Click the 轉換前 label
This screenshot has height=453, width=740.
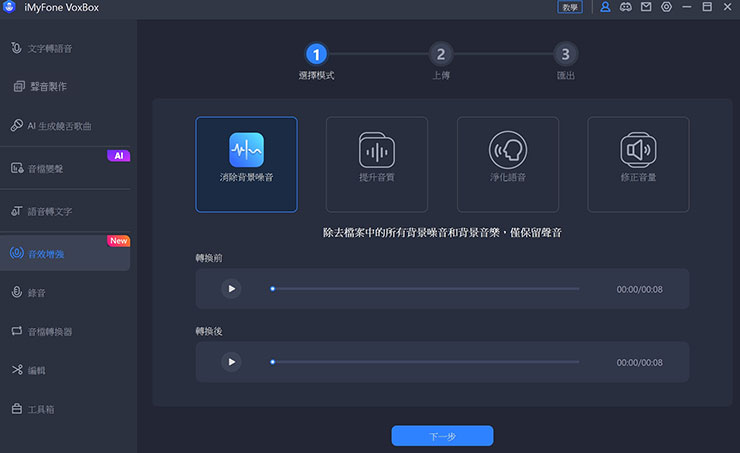tap(209, 258)
